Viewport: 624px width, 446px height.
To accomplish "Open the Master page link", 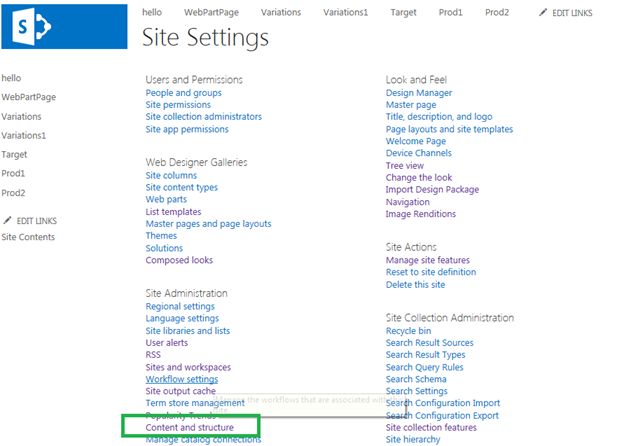I will click(412, 105).
